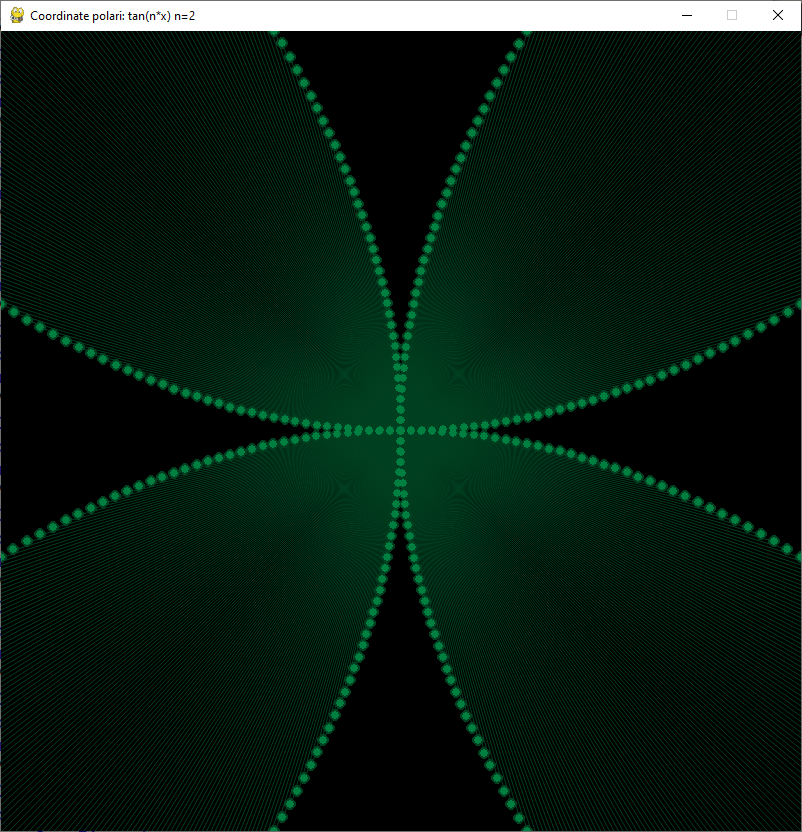
Task: Click the pygame snake icon in title bar
Action: tap(17, 15)
